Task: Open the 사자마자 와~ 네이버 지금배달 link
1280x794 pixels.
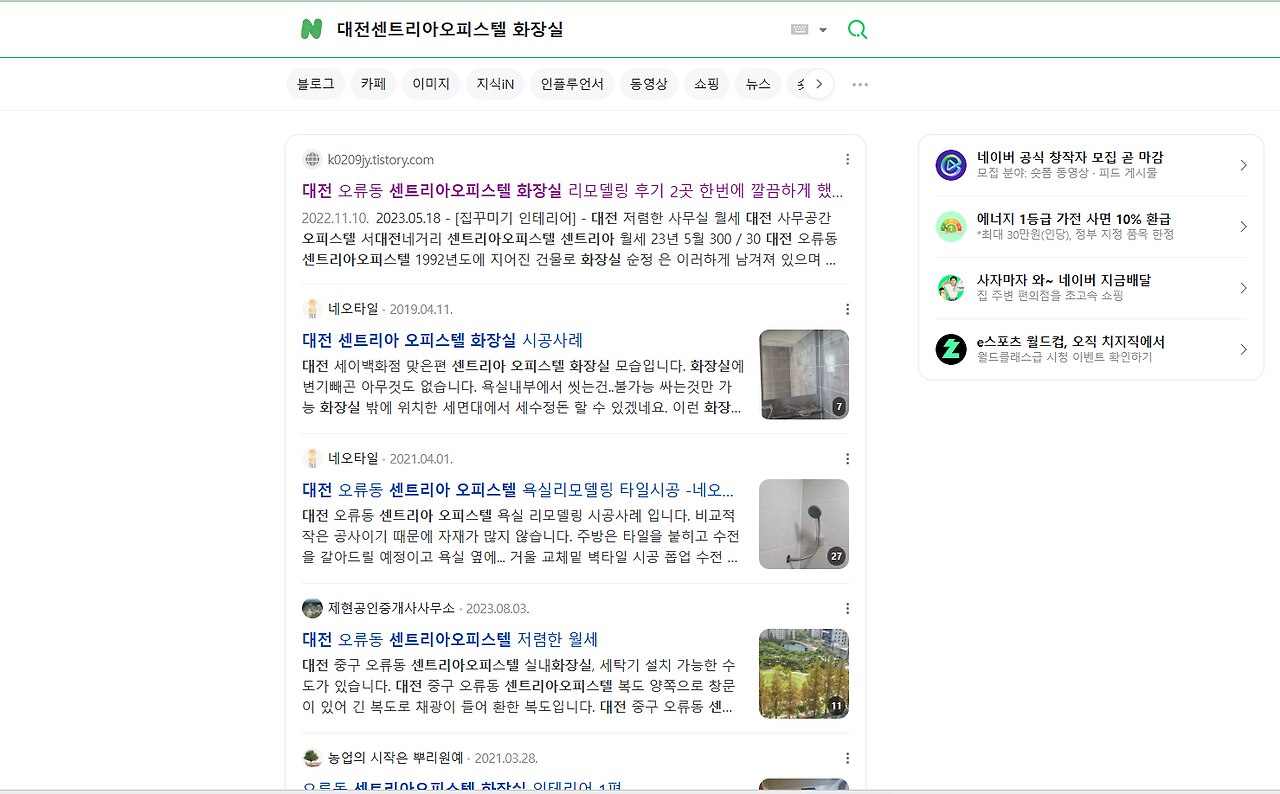Action: [x=1064, y=280]
